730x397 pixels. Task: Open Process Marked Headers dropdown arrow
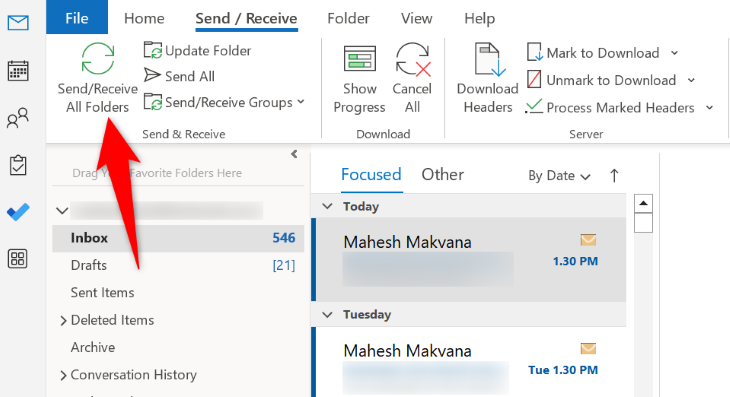click(710, 108)
